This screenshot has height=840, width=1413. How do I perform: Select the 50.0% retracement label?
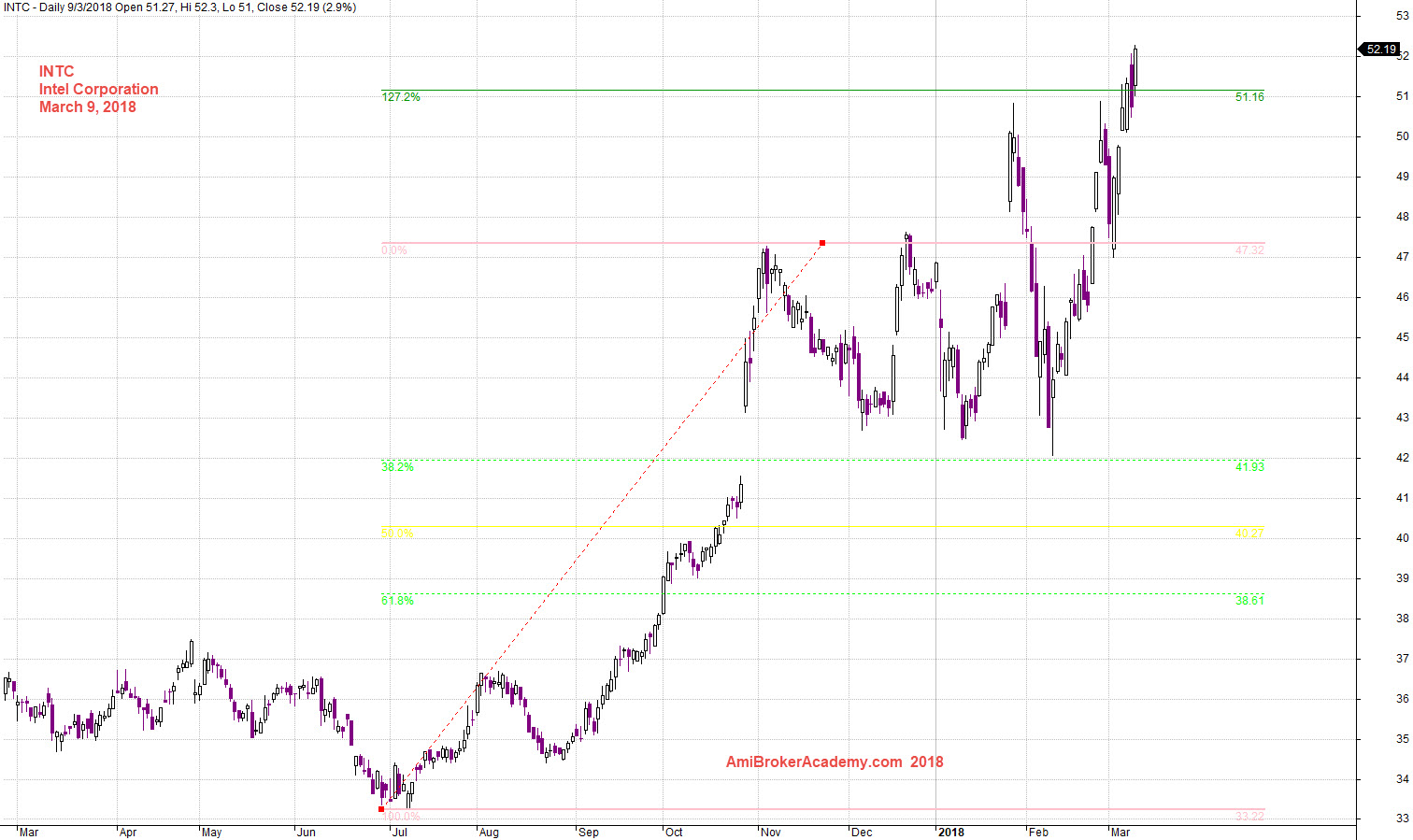pos(397,534)
